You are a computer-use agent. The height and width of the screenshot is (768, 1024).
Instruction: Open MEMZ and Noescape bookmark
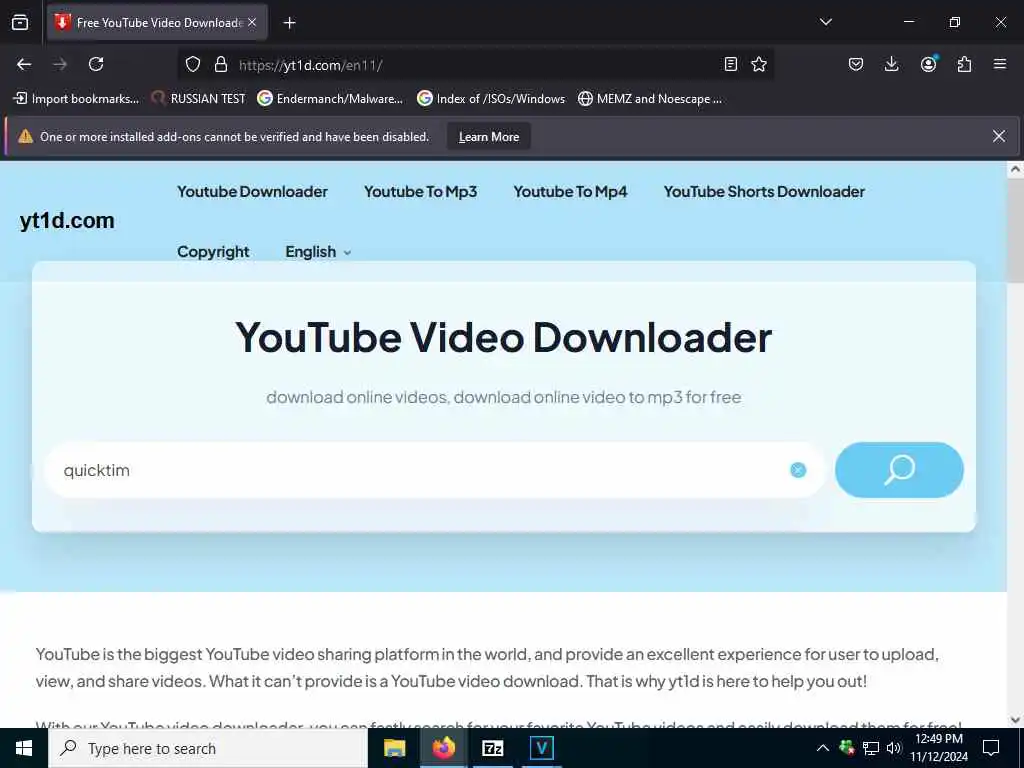click(x=650, y=99)
